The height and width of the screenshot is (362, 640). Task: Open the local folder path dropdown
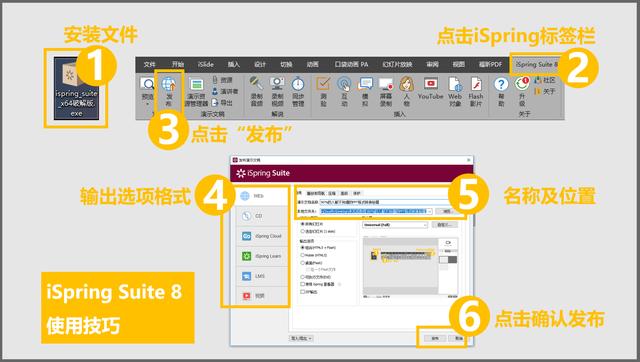tap(429, 211)
